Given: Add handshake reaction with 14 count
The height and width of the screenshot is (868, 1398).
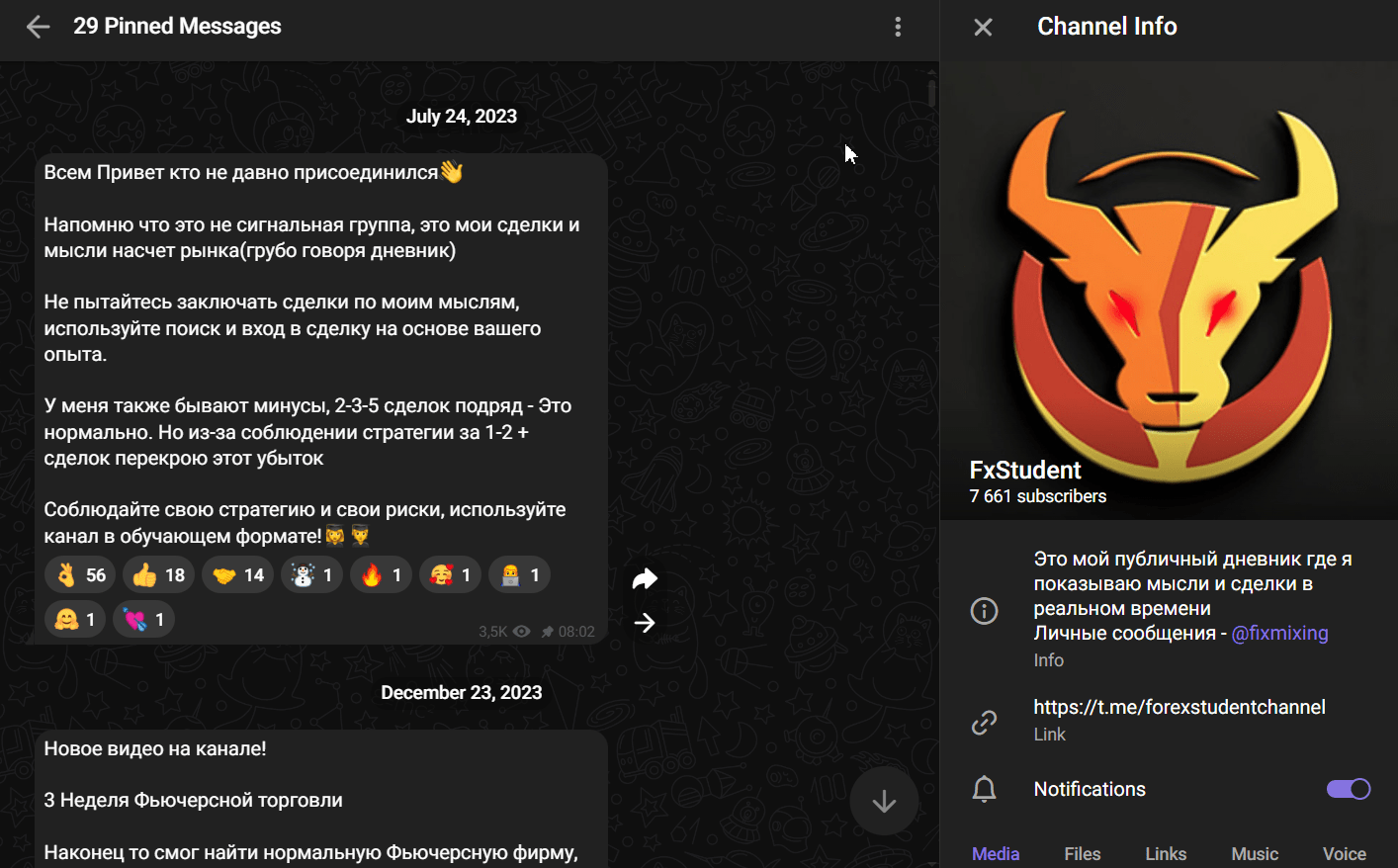Looking at the screenshot, I should point(238,574).
